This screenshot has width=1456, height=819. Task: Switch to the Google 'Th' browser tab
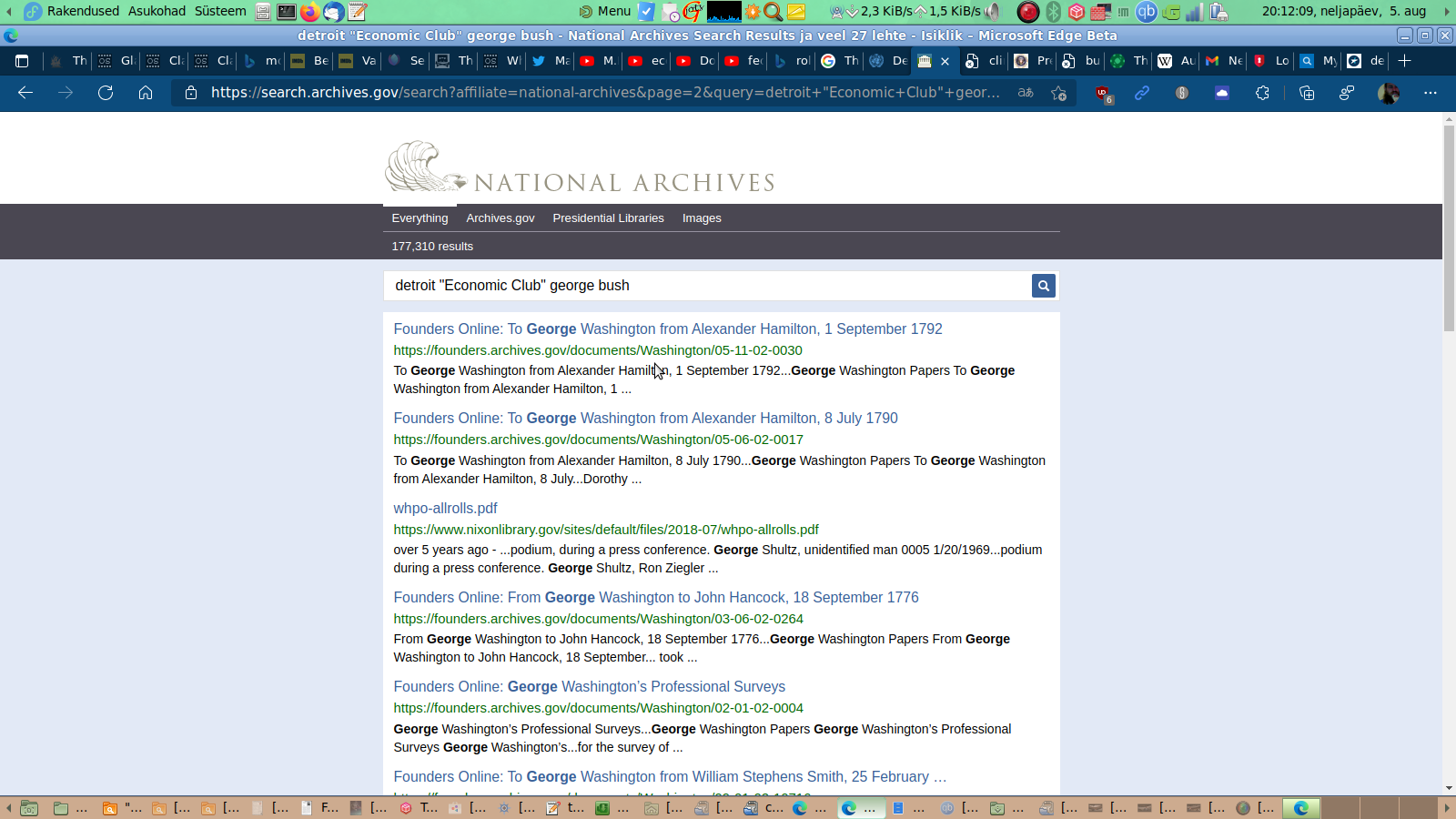[839, 61]
